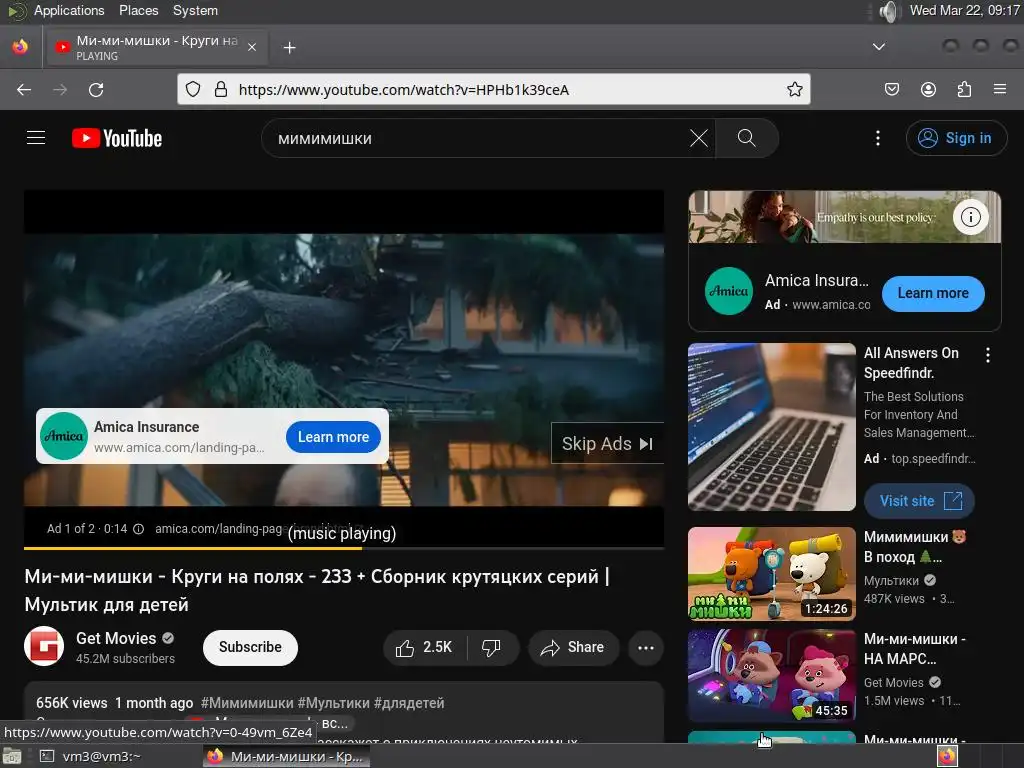
Task: Open Applications menu in top panel
Action: point(69,10)
